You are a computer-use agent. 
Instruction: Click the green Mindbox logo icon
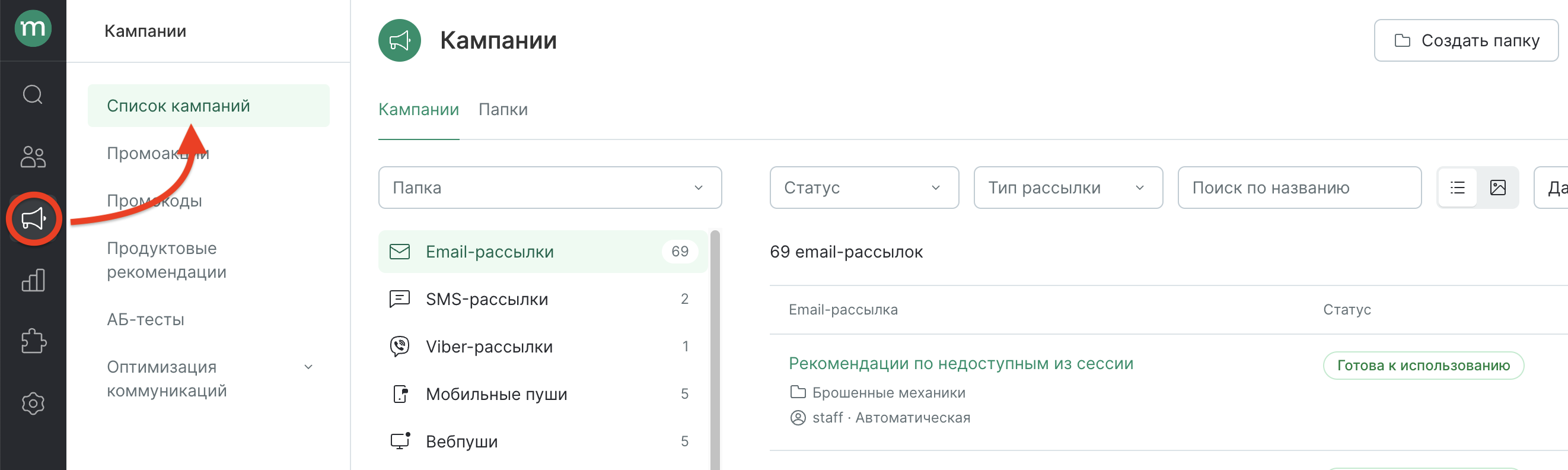(33, 28)
